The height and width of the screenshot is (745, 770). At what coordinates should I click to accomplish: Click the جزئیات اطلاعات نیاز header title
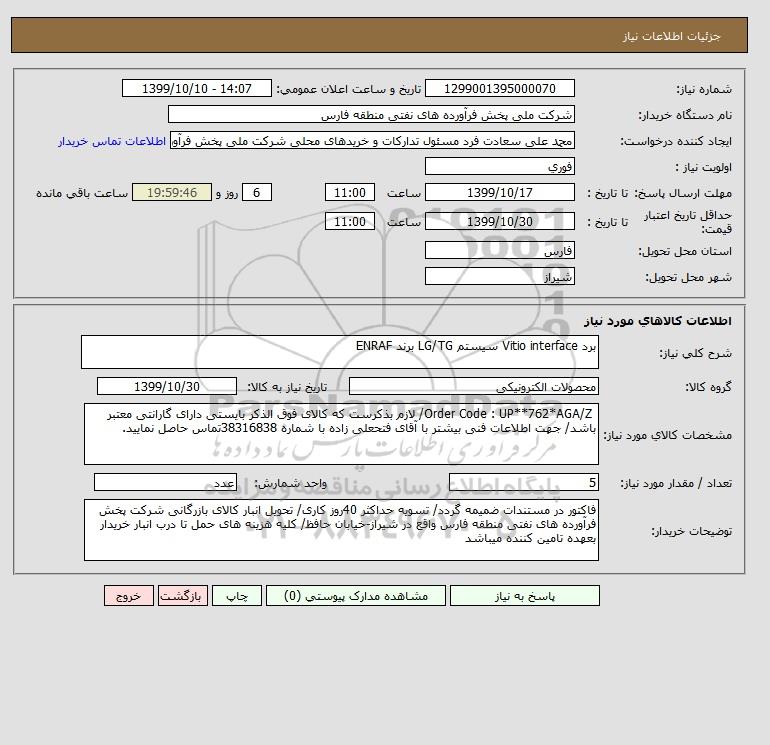tap(671, 36)
